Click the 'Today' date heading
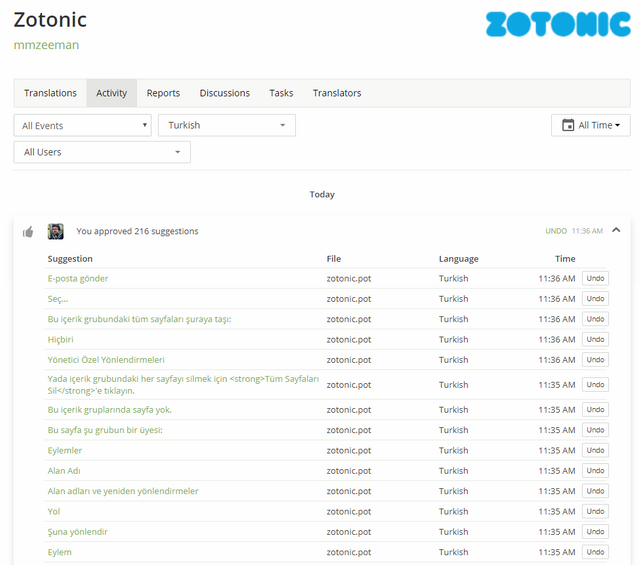 coord(322,194)
